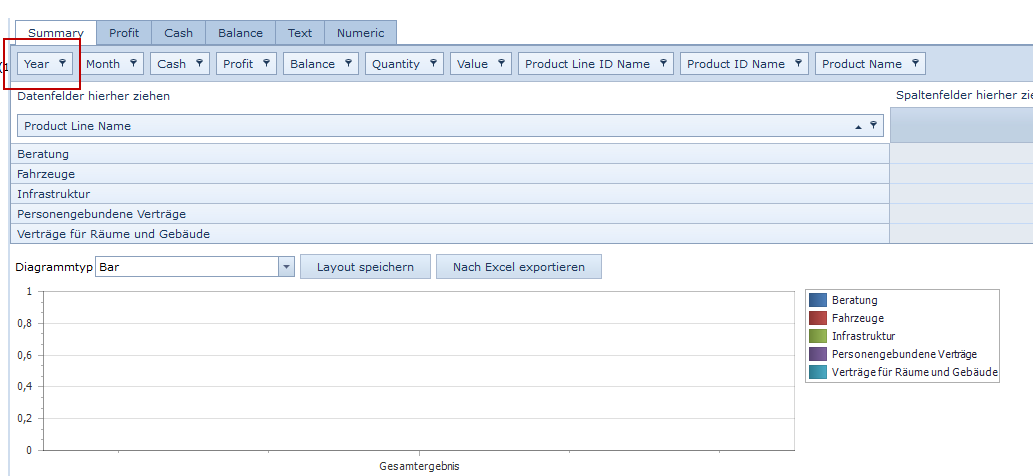The width and height of the screenshot is (1033, 476).
Task: Open filter icon on Cash field
Action: tap(199, 64)
